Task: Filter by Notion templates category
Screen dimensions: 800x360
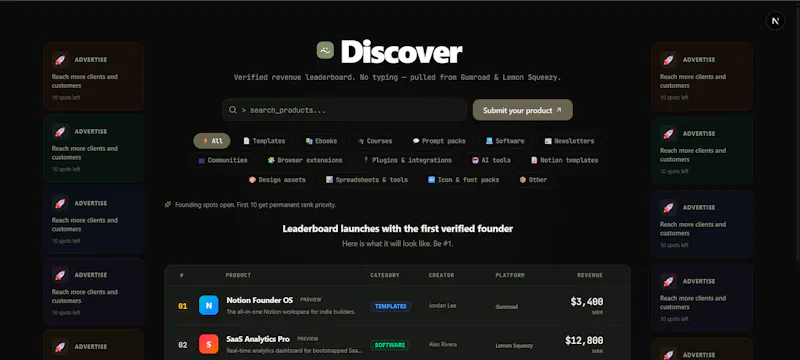Action: 564,160
